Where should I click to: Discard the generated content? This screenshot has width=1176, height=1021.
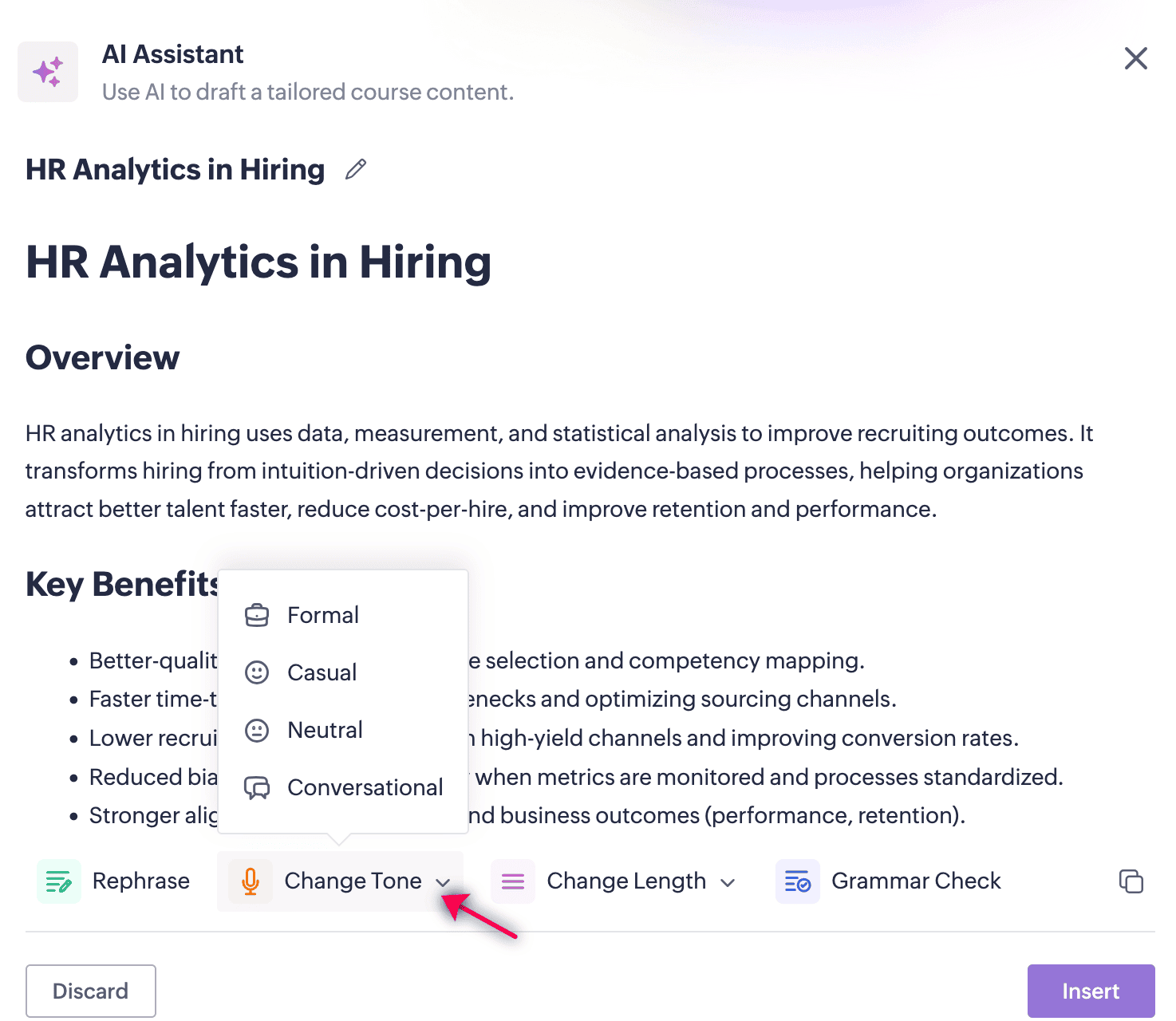click(x=90, y=991)
